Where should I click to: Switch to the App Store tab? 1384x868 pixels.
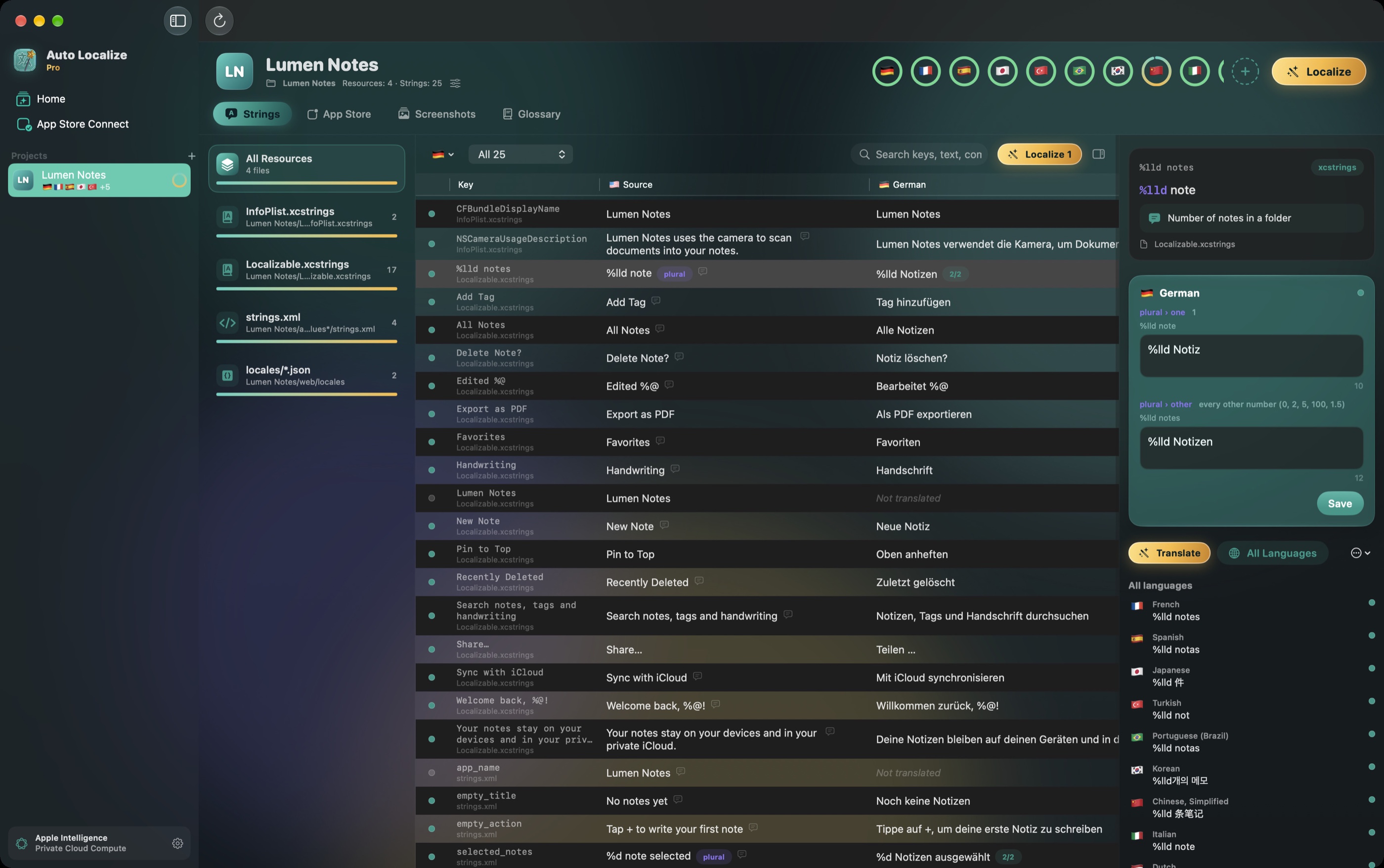[339, 114]
